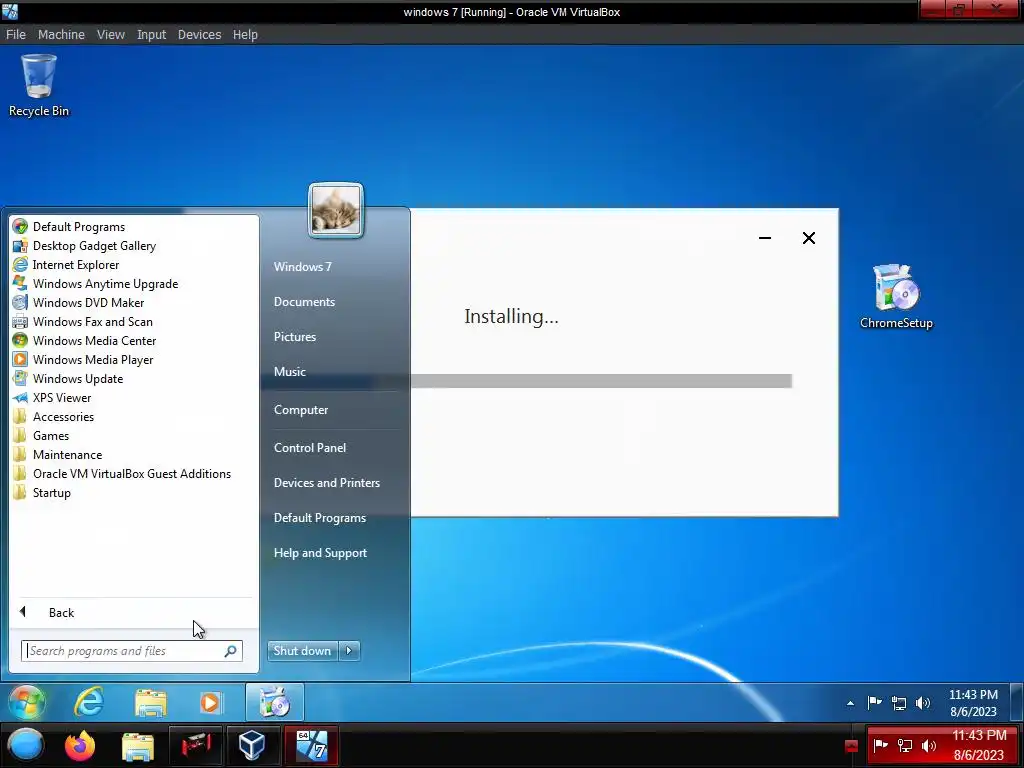
Task: Click the Installing progress bar
Action: [601, 381]
